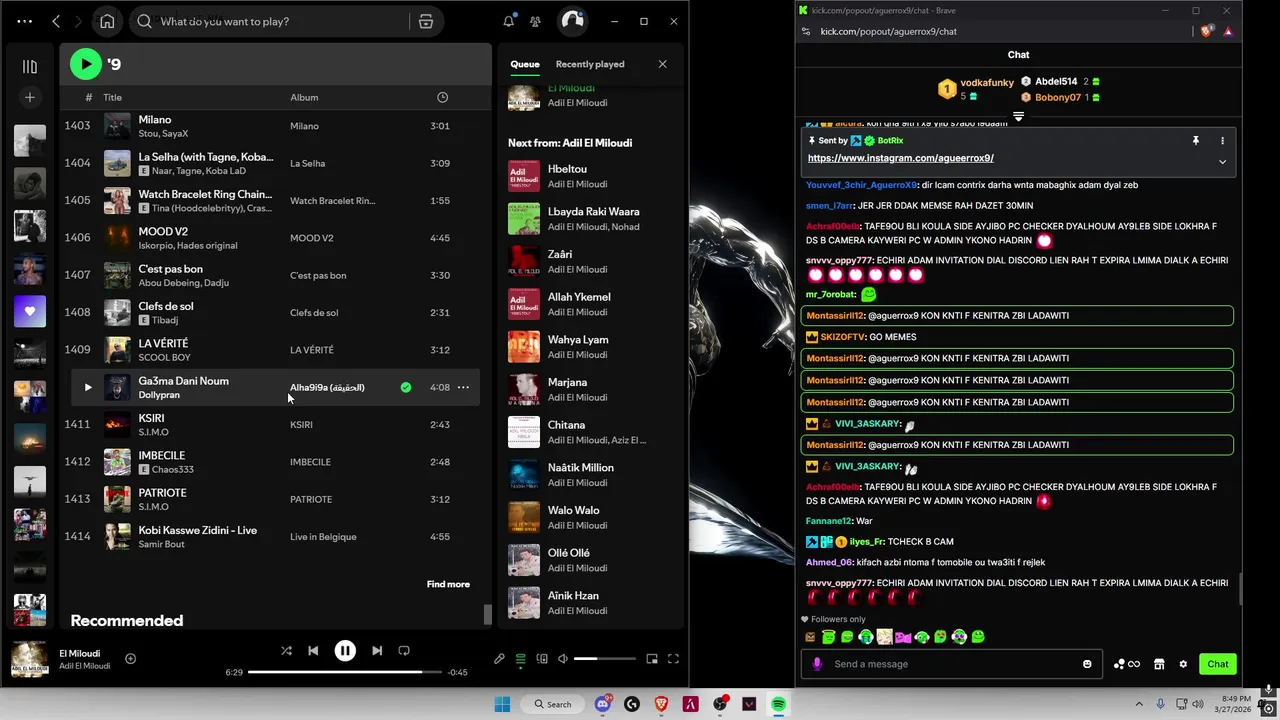Open more options for Ga3ma Dani Noum
Viewport: 1280px width, 720px height.
[463, 387]
